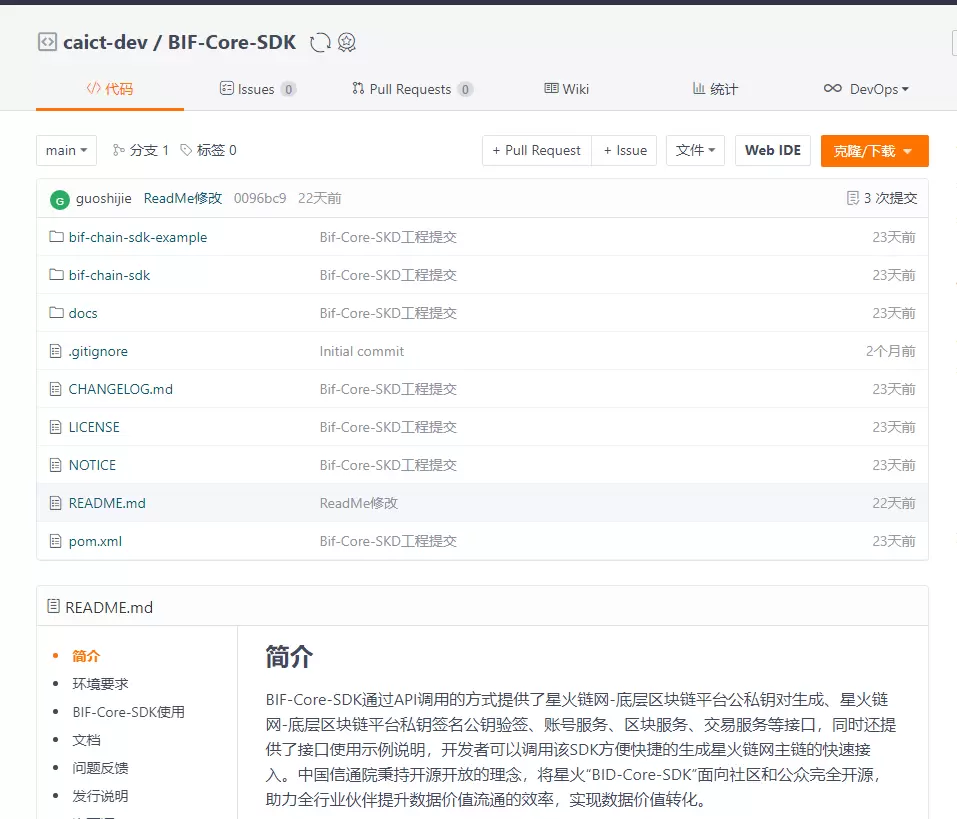957x819 pixels.
Task: Click guoshijie's green avatar icon
Action: point(60,199)
